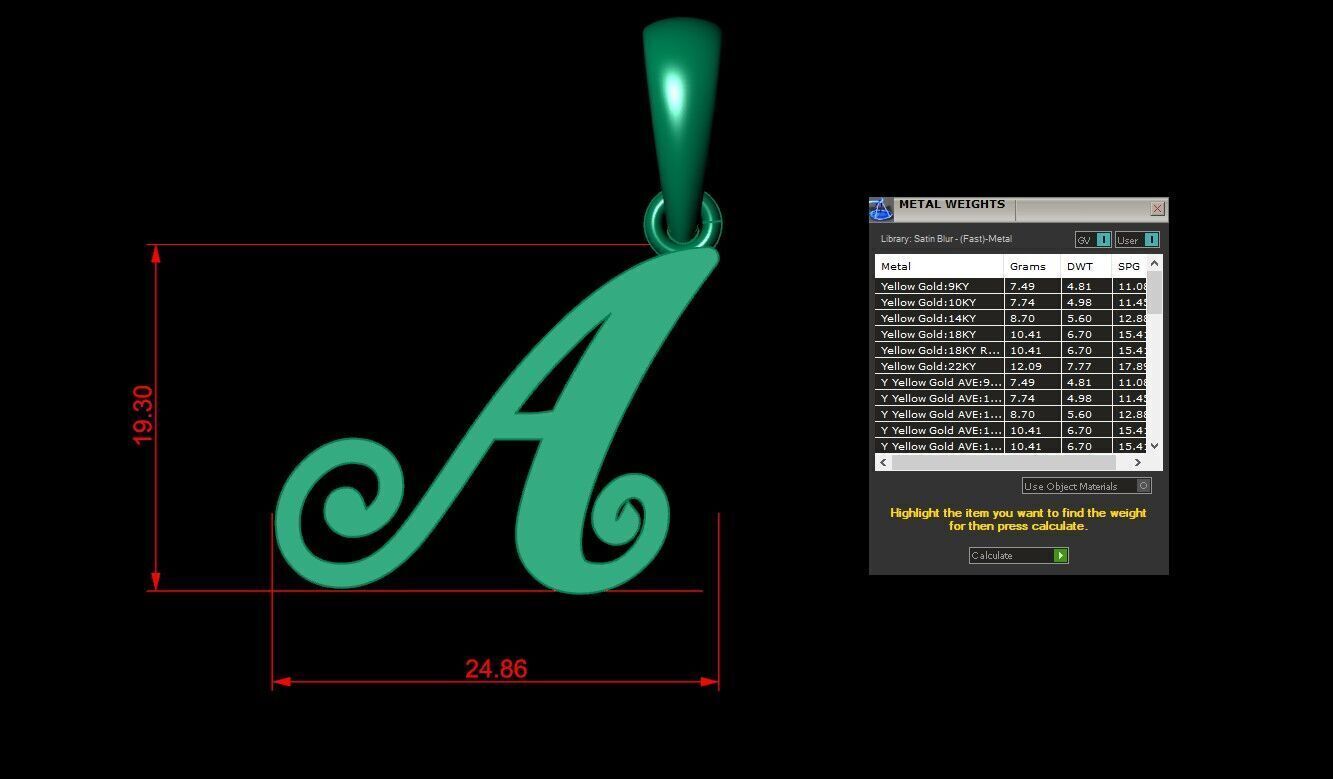Viewport: 1333px width, 779px height.
Task: Click the 7.77 DWT cell
Action: point(1086,366)
